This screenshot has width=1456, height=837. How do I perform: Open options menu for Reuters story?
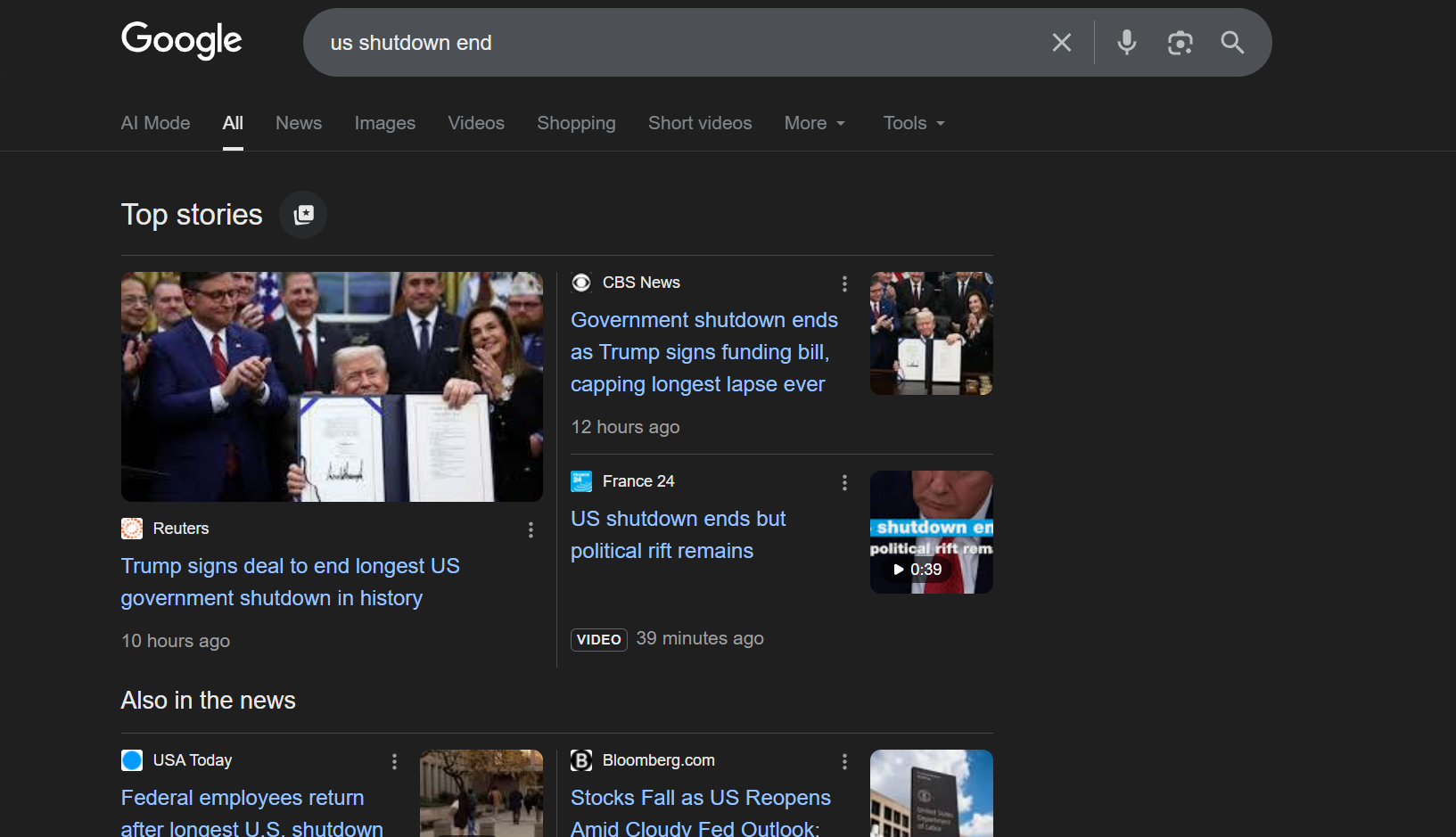(531, 529)
